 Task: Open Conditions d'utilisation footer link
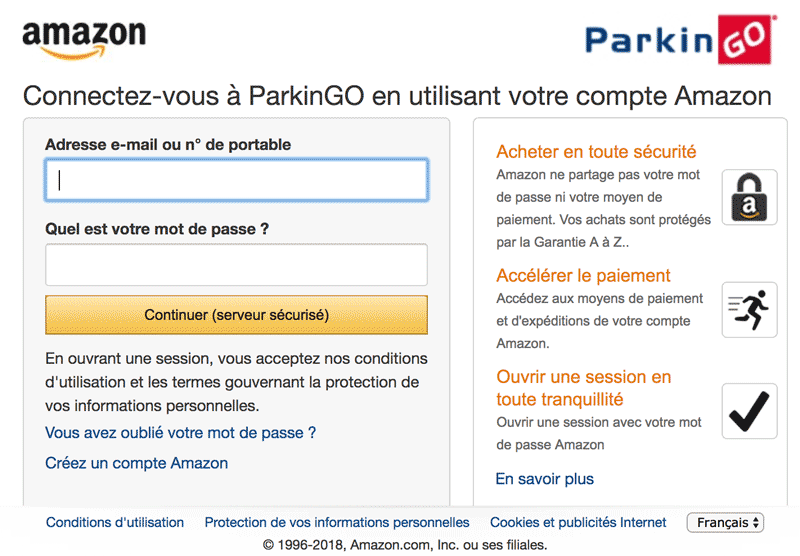pos(115,522)
